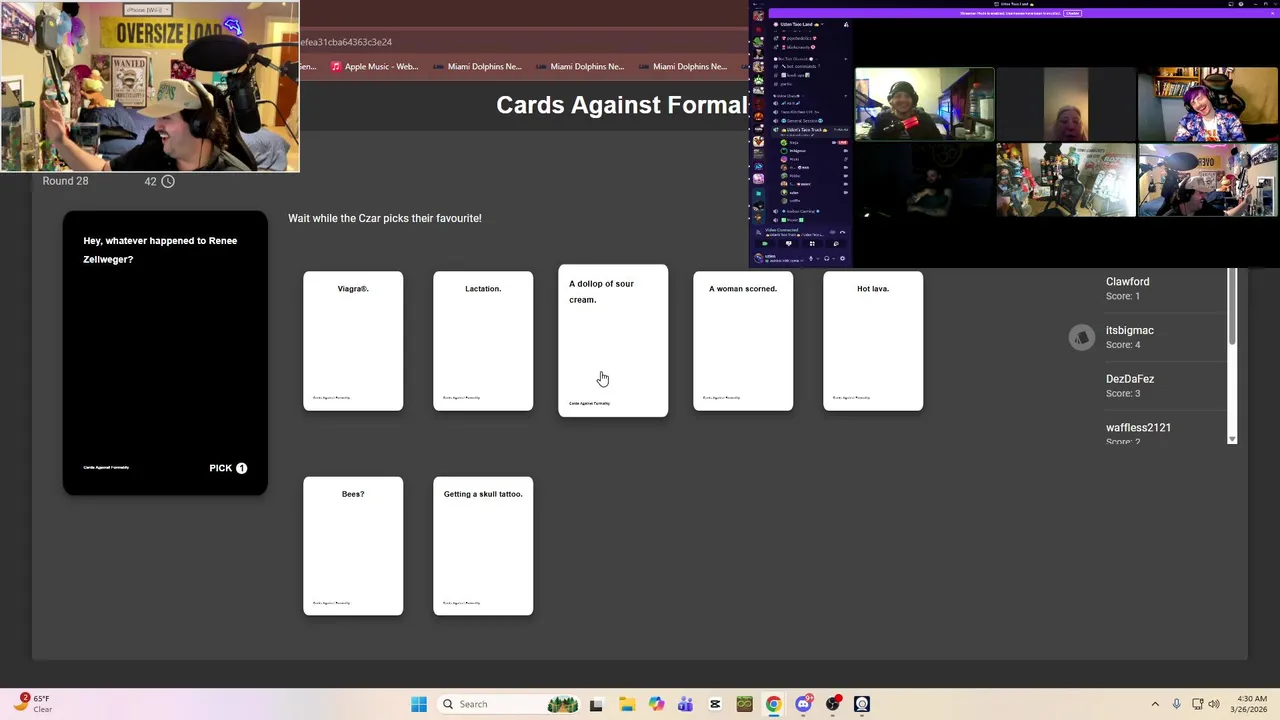Click the scoreboard vertical scrollbar thumb
Image resolution: width=1280 pixels, height=720 pixels.
[1232, 306]
